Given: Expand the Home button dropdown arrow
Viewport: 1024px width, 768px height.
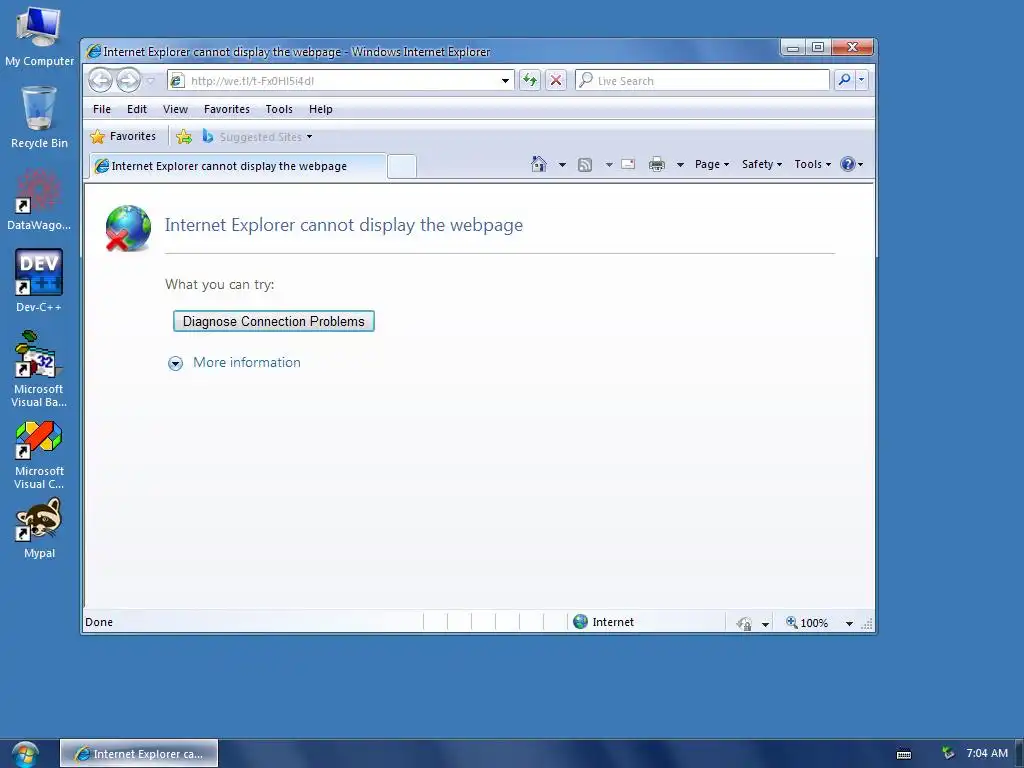Looking at the screenshot, I should [562, 165].
